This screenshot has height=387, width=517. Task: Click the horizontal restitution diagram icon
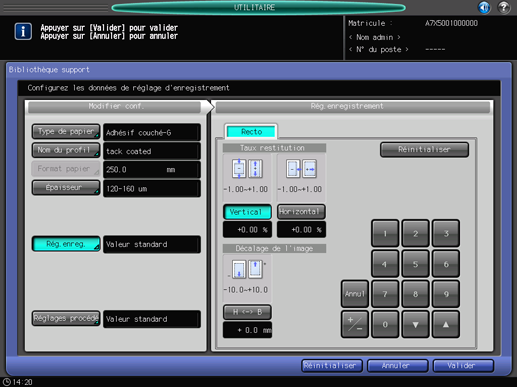click(x=301, y=169)
